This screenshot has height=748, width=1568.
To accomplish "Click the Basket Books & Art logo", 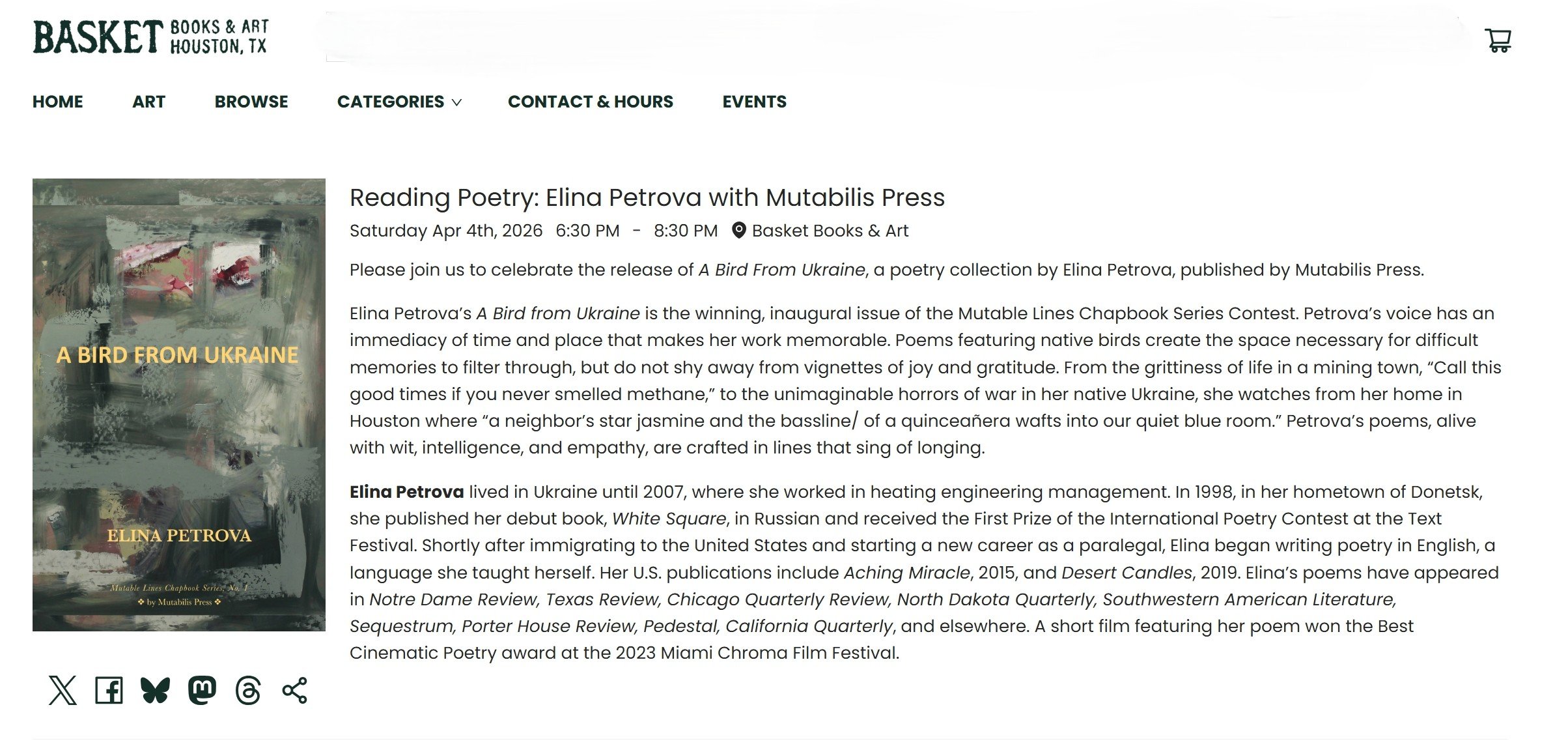I will [151, 36].
